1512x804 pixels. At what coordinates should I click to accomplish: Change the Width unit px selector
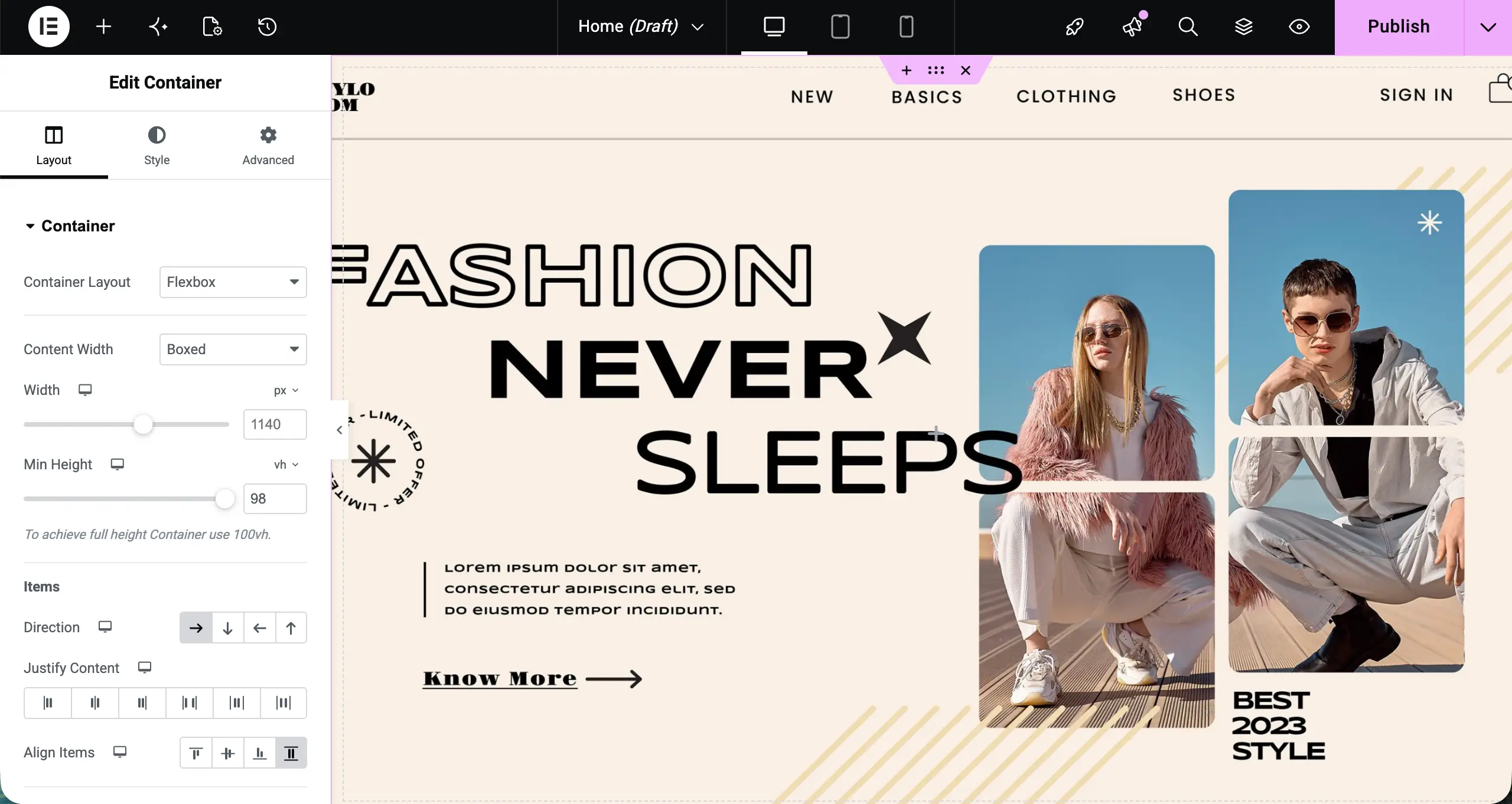click(x=286, y=390)
